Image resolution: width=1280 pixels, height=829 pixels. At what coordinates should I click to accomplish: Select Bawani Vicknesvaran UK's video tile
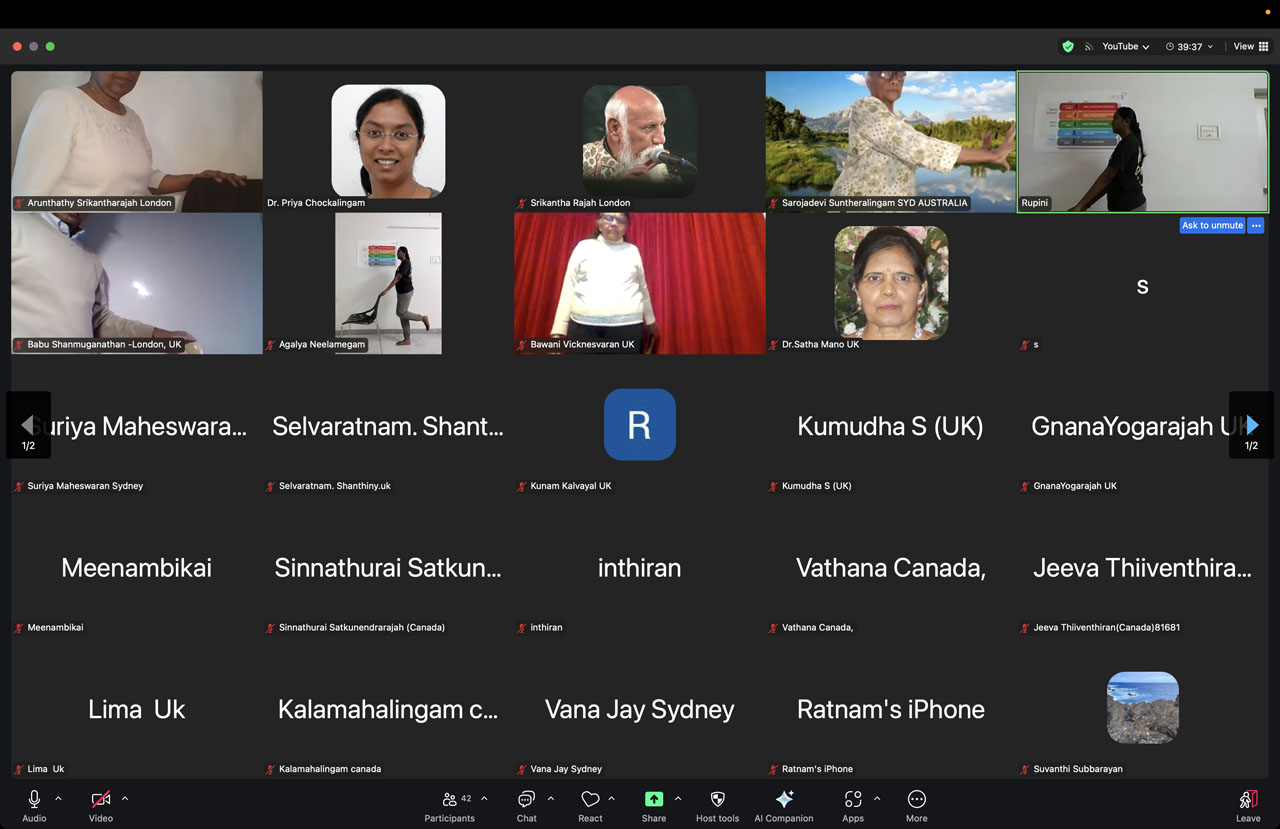(x=640, y=283)
